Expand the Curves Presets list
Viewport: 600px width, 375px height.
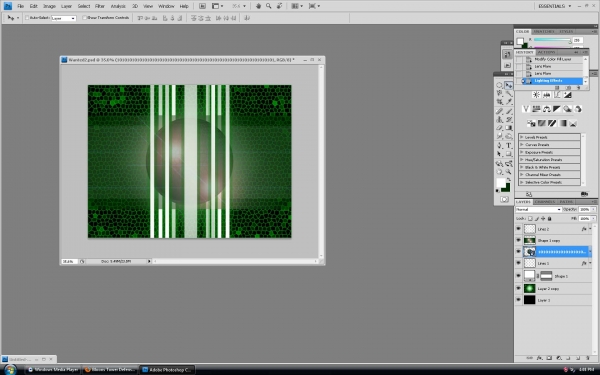click(x=522, y=145)
